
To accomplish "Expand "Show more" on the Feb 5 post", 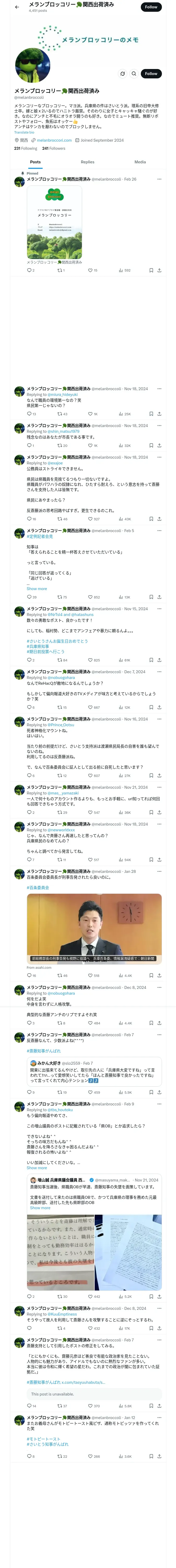I will click(37, 589).
